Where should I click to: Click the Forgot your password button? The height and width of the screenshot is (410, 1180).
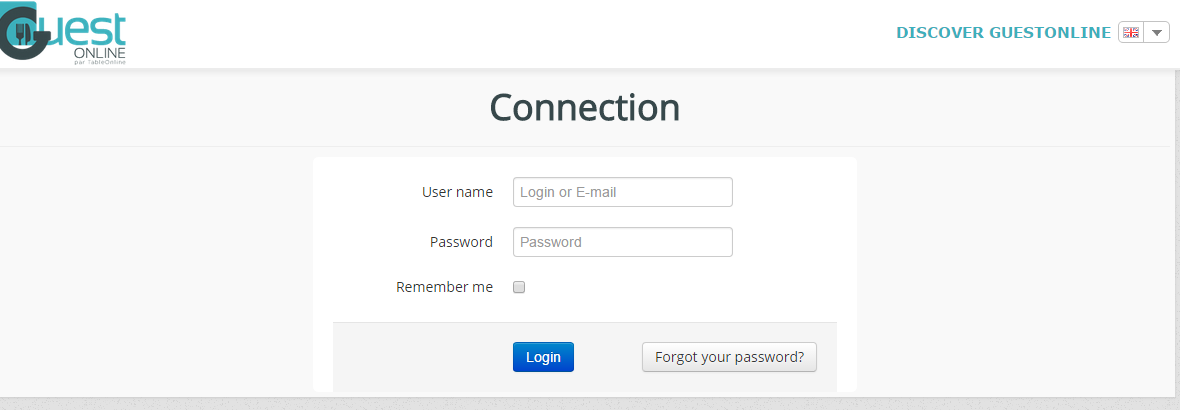(729, 357)
